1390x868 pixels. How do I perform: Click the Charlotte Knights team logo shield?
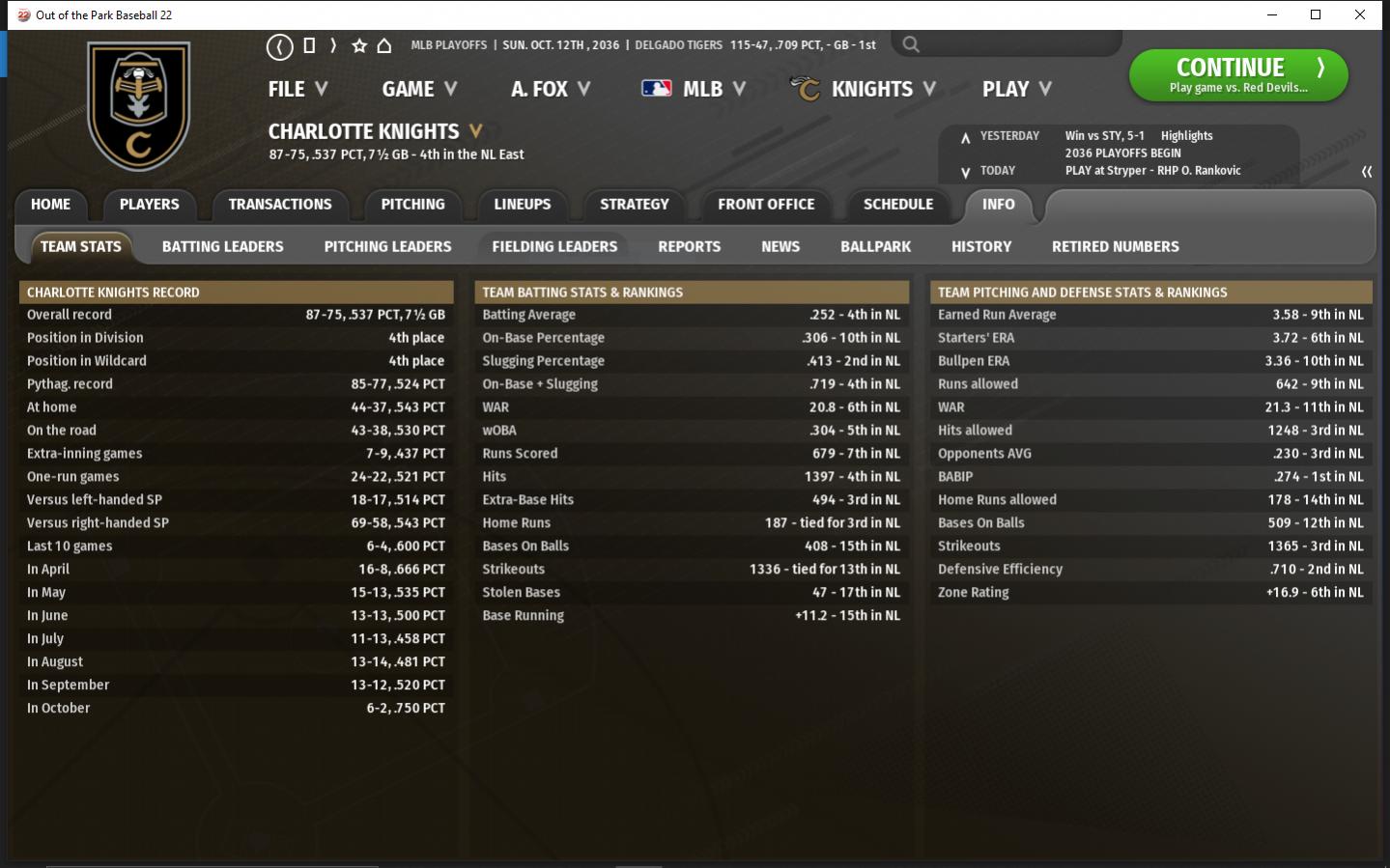139,105
